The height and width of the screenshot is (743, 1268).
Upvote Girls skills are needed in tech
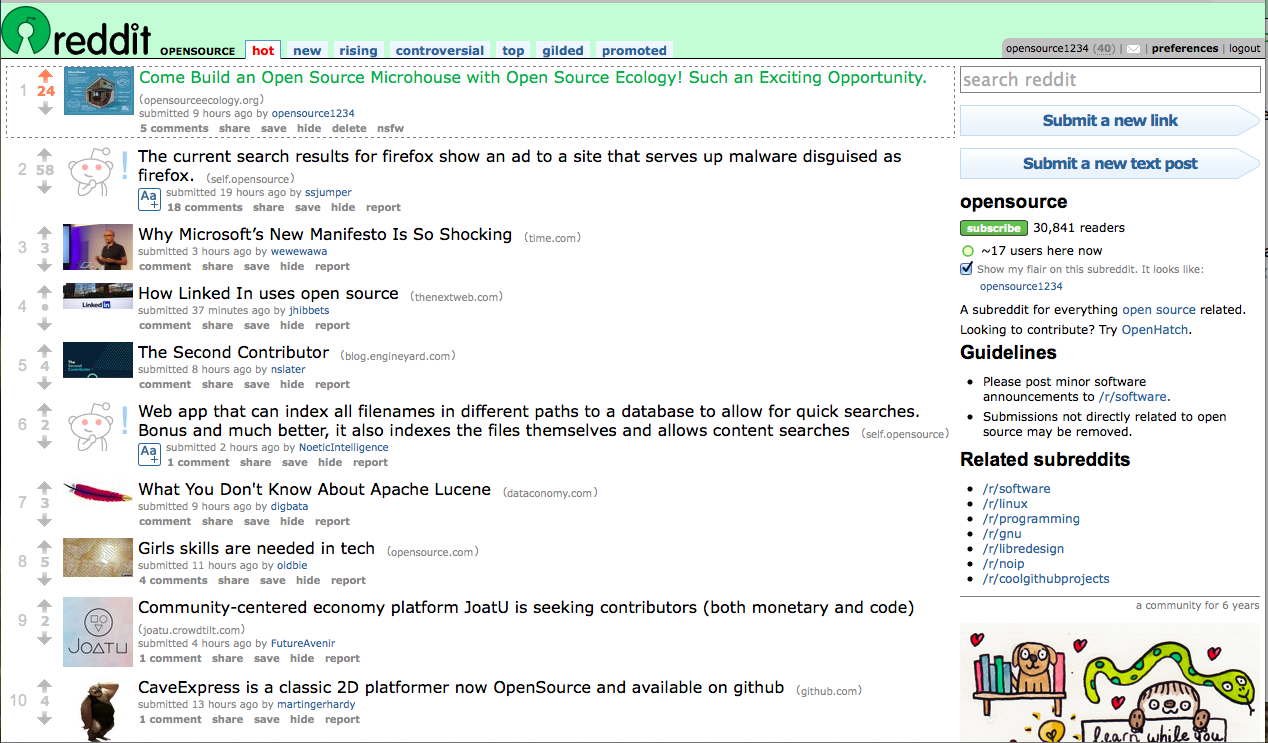point(45,546)
